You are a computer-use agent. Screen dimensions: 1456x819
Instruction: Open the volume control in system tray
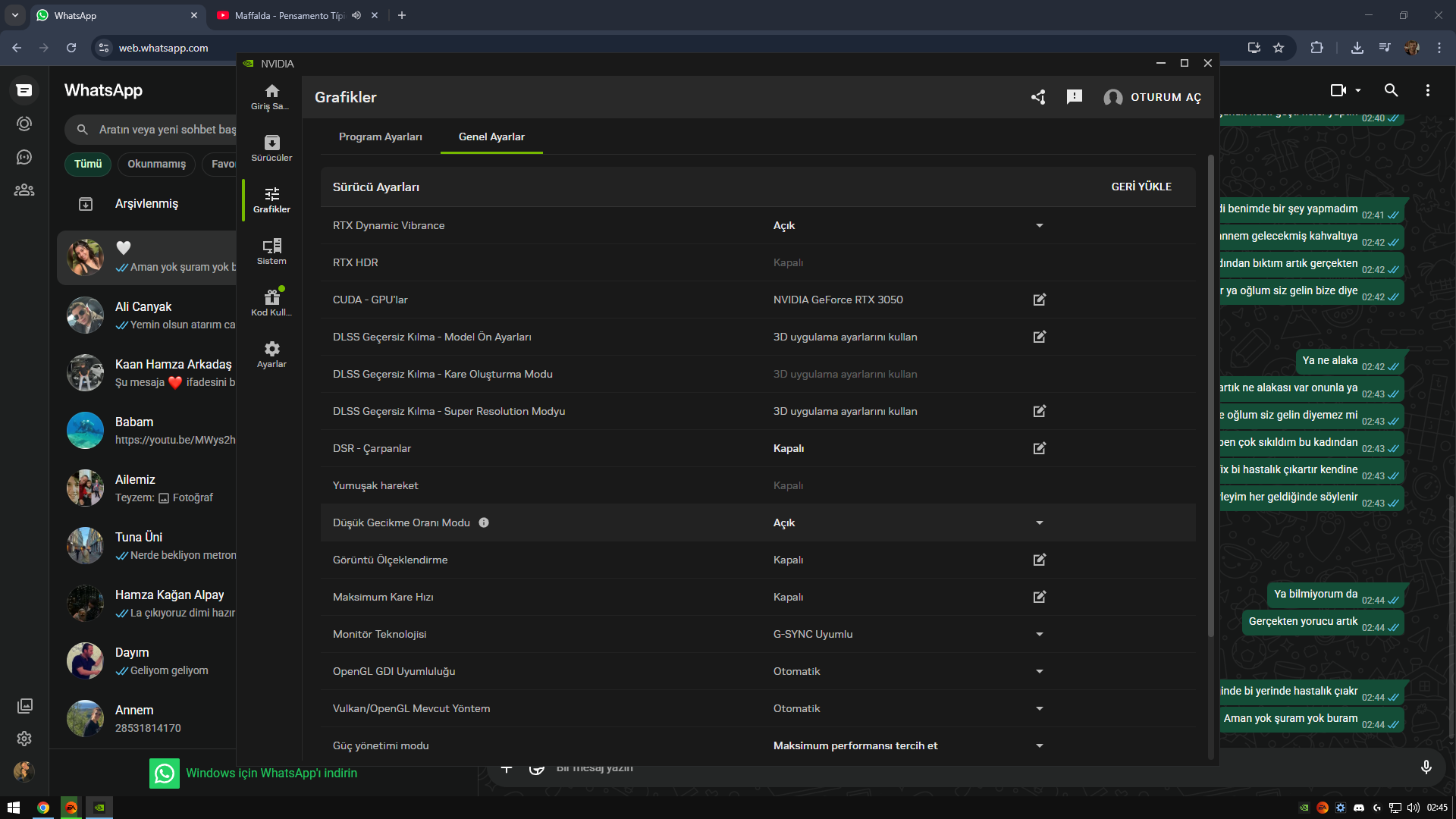[1413, 808]
